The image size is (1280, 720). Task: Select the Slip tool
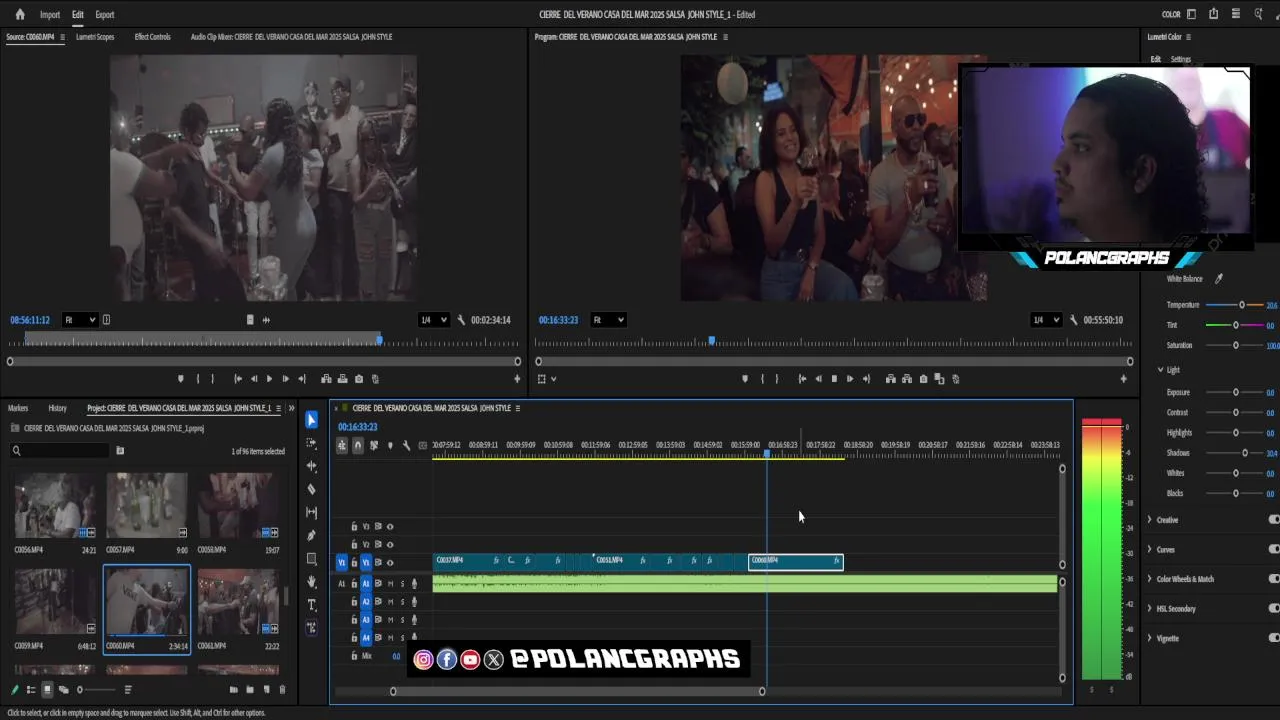[x=311, y=512]
